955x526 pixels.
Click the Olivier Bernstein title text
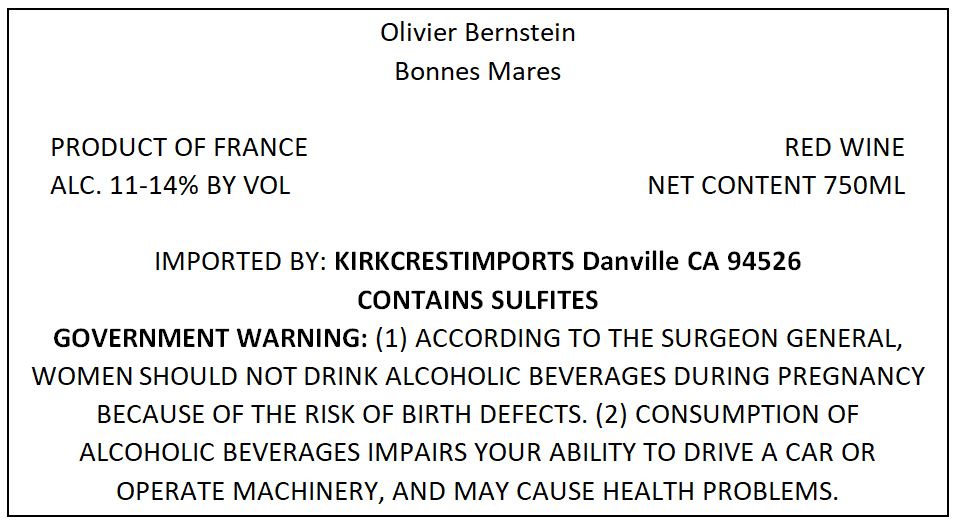click(478, 32)
